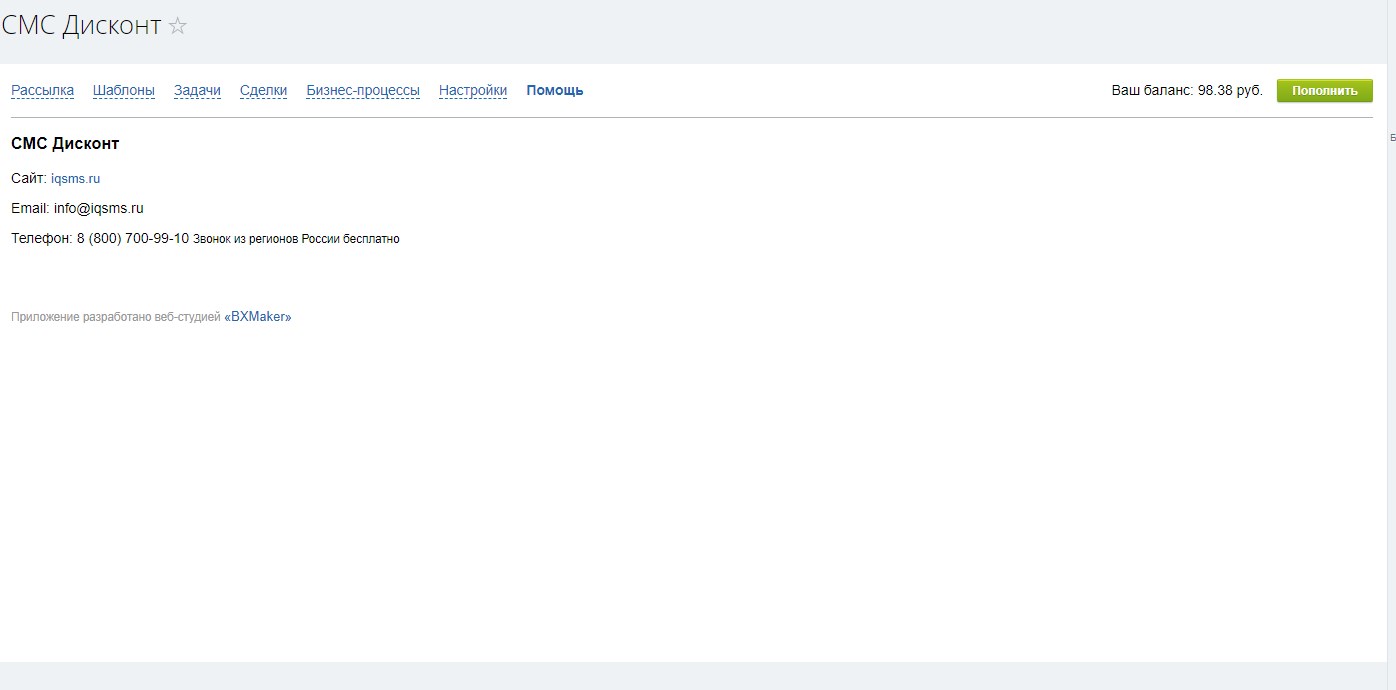Image resolution: width=1396 pixels, height=690 pixels.
Task: Switch to the Шаблоны tab
Action: 124,90
